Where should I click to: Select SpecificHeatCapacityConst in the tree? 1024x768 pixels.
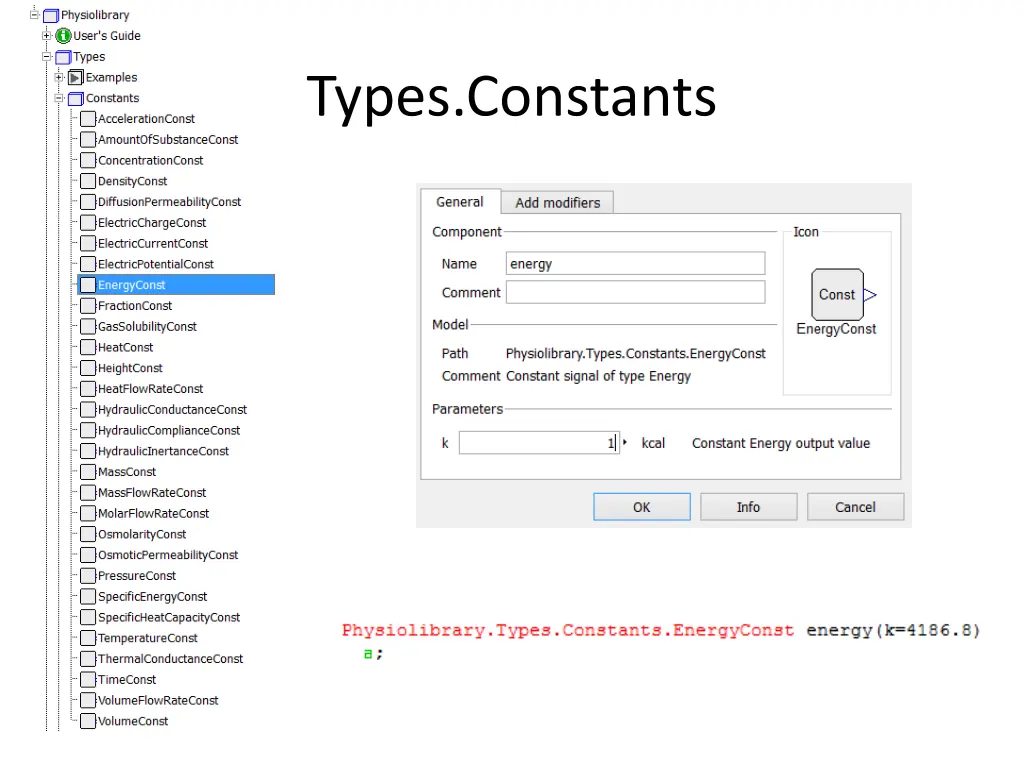(169, 618)
